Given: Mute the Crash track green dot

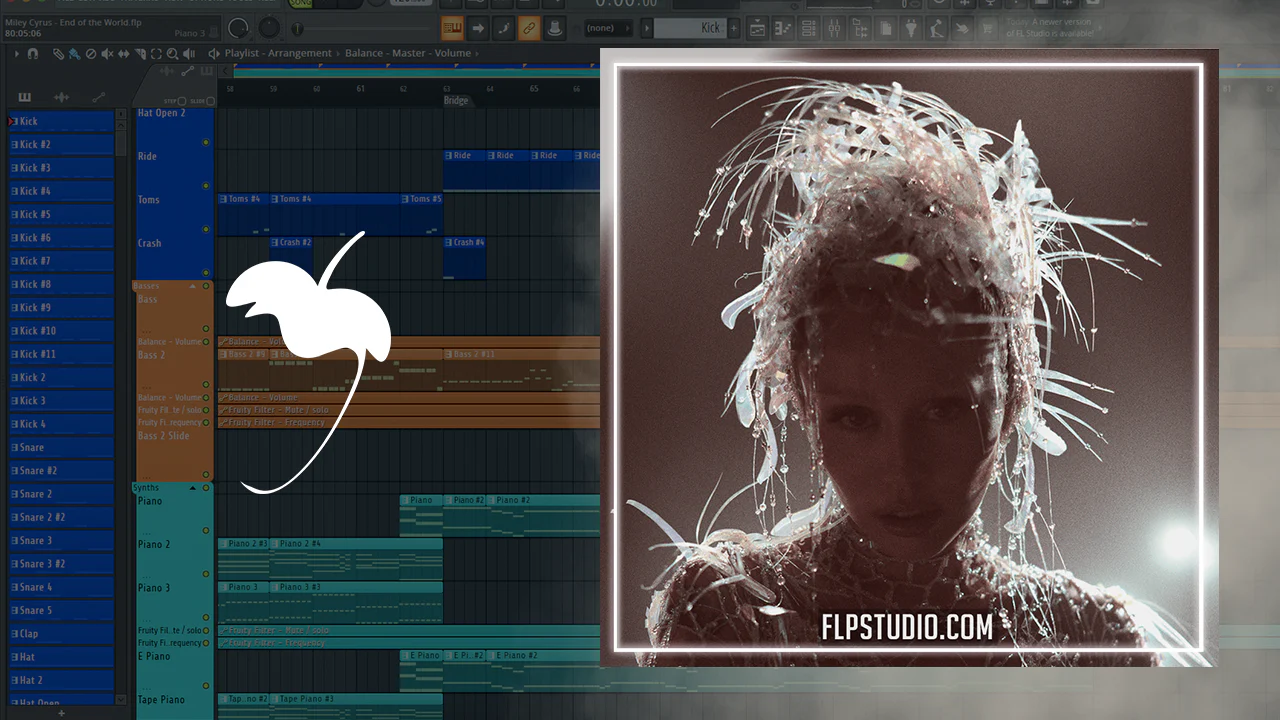Looking at the screenshot, I should (206, 273).
